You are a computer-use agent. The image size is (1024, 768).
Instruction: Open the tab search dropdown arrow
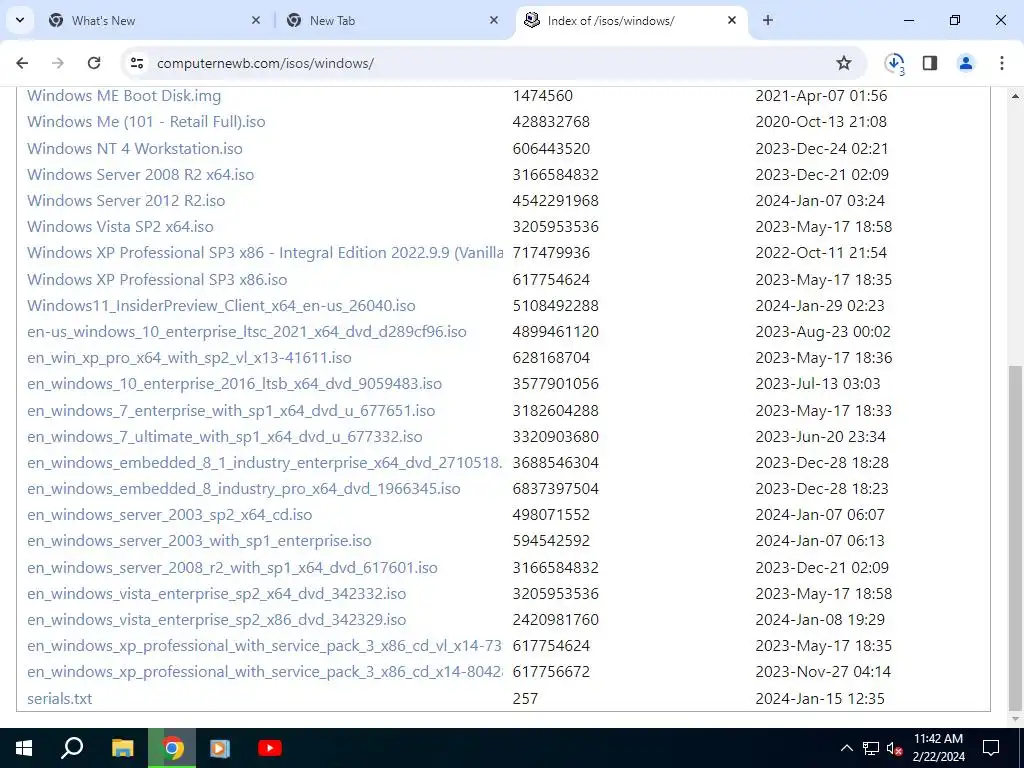click(x=20, y=20)
